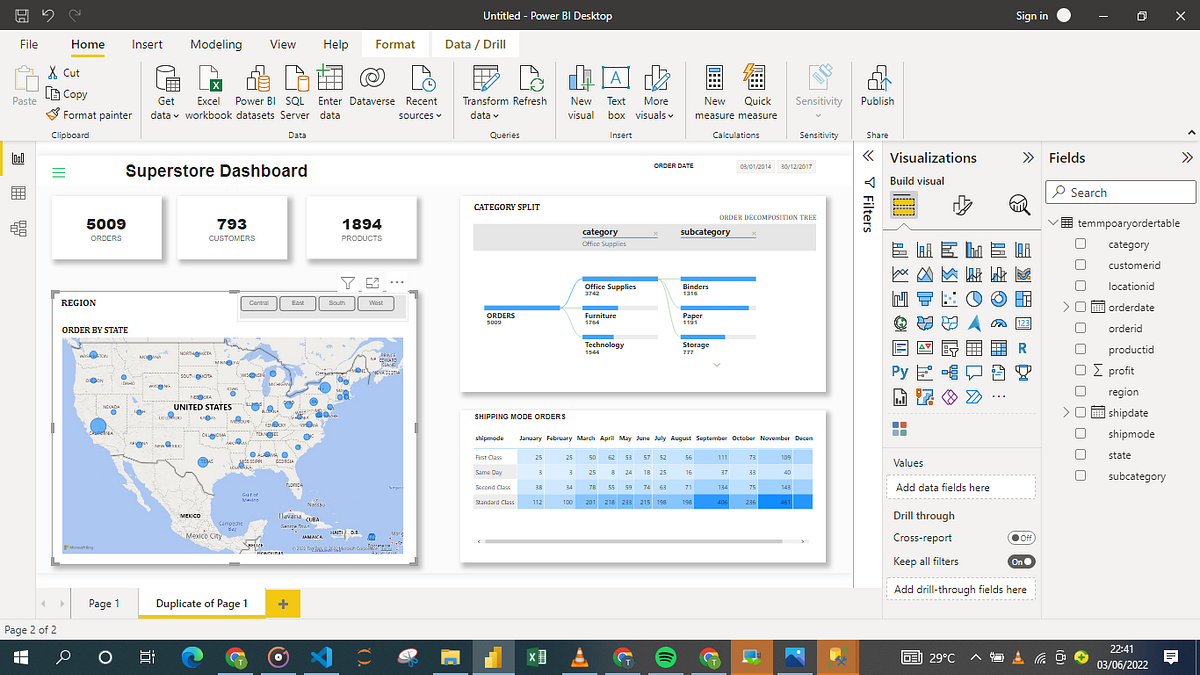Turn off Keep all filters toggle
This screenshot has height=675, width=1200.
coord(1021,561)
